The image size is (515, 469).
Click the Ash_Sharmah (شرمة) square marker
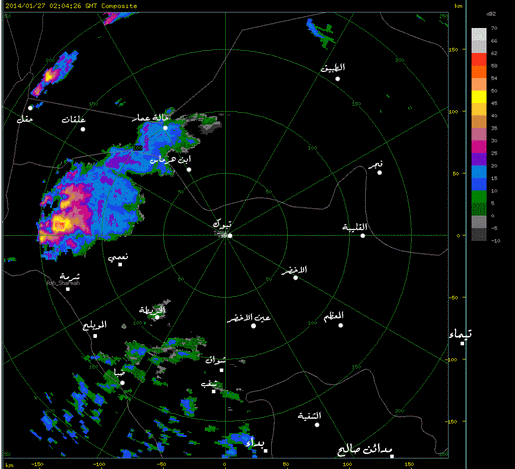68,289
